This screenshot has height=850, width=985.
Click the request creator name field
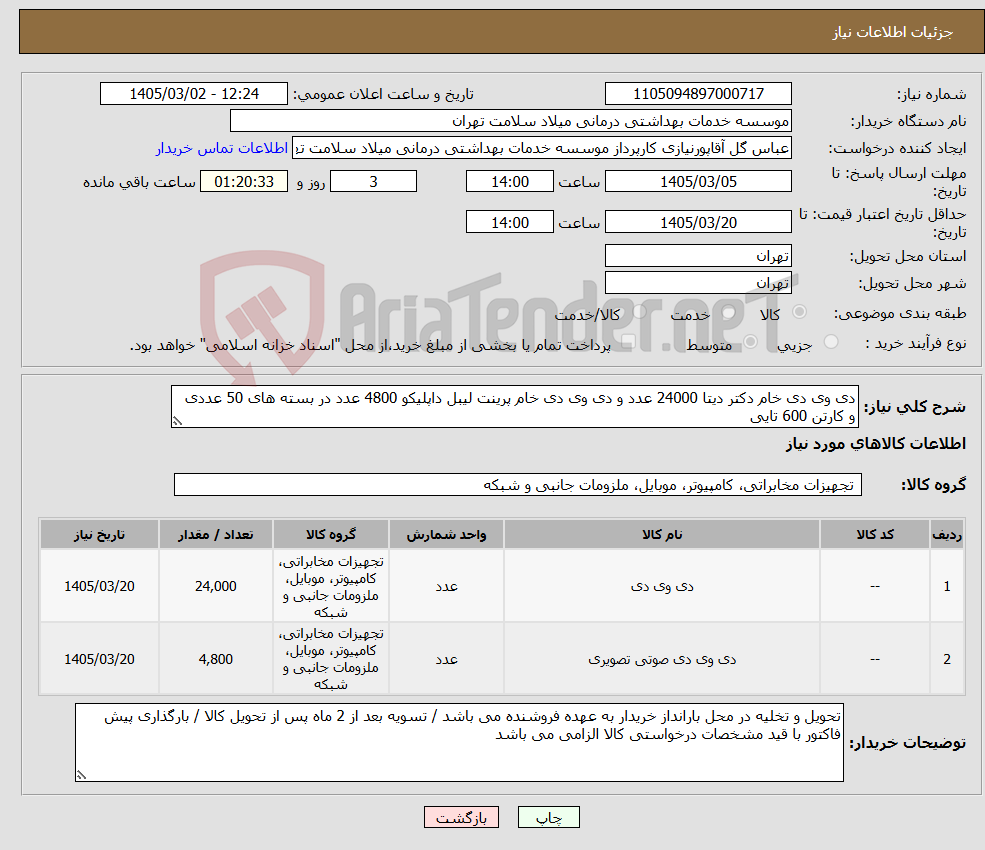point(541,148)
